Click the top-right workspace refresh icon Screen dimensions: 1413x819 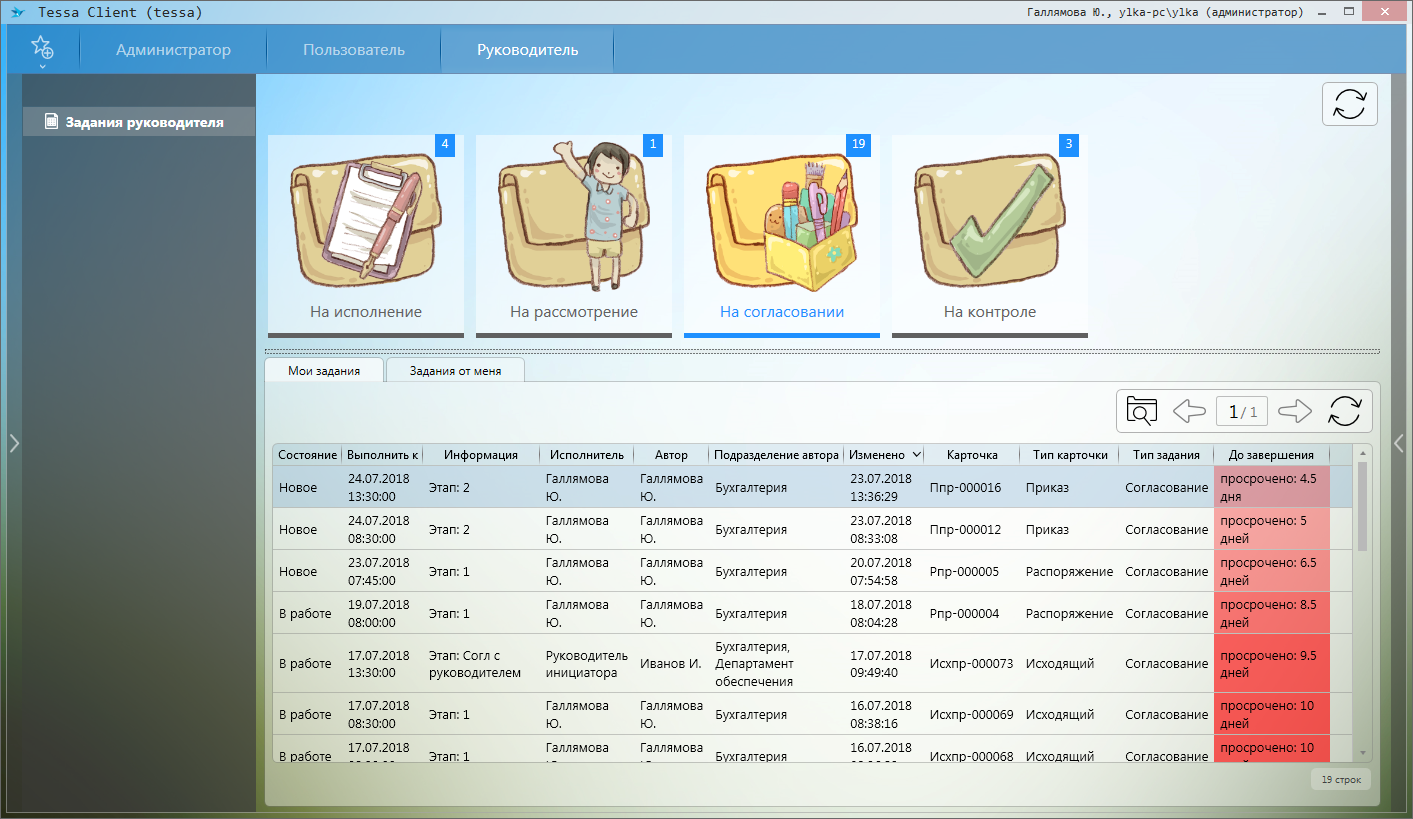[x=1349, y=104]
